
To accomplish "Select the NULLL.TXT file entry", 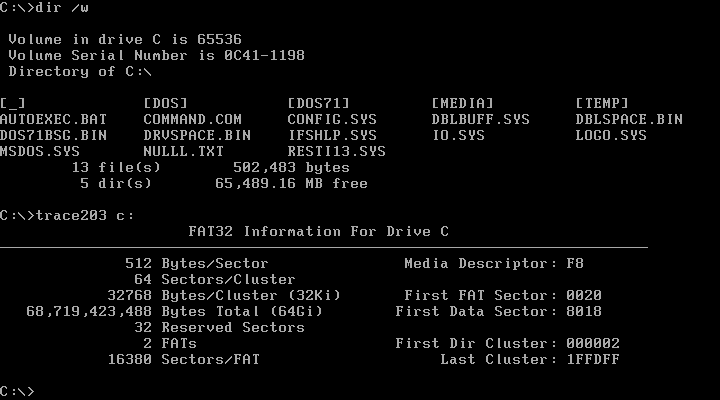I will tap(184, 151).
